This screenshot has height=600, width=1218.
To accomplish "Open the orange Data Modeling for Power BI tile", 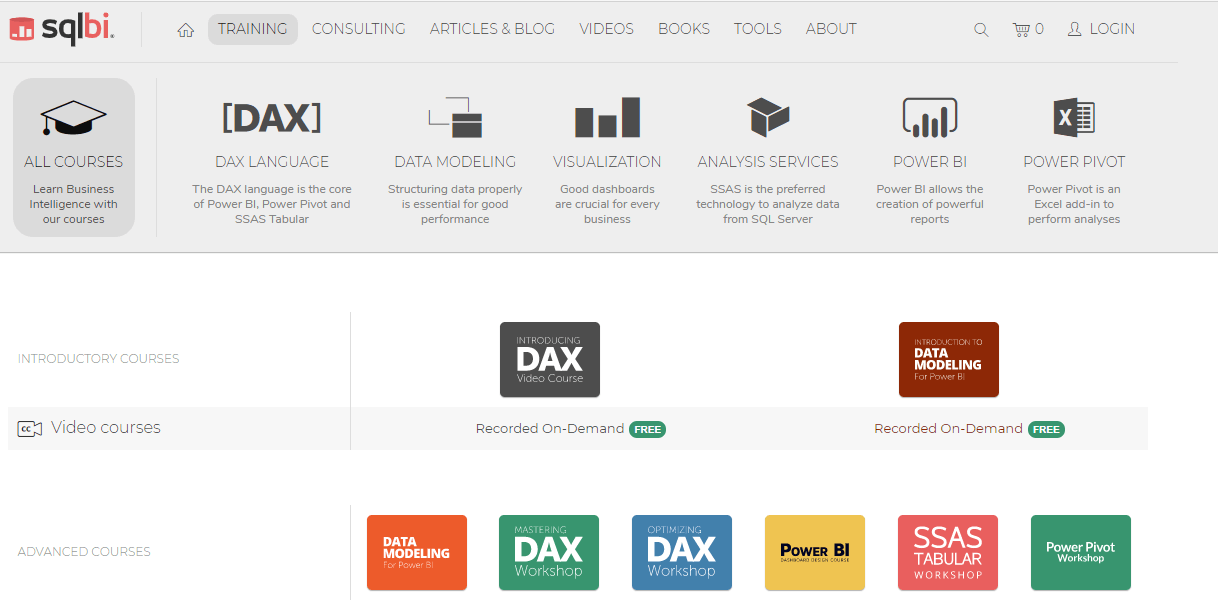I will (x=417, y=552).
